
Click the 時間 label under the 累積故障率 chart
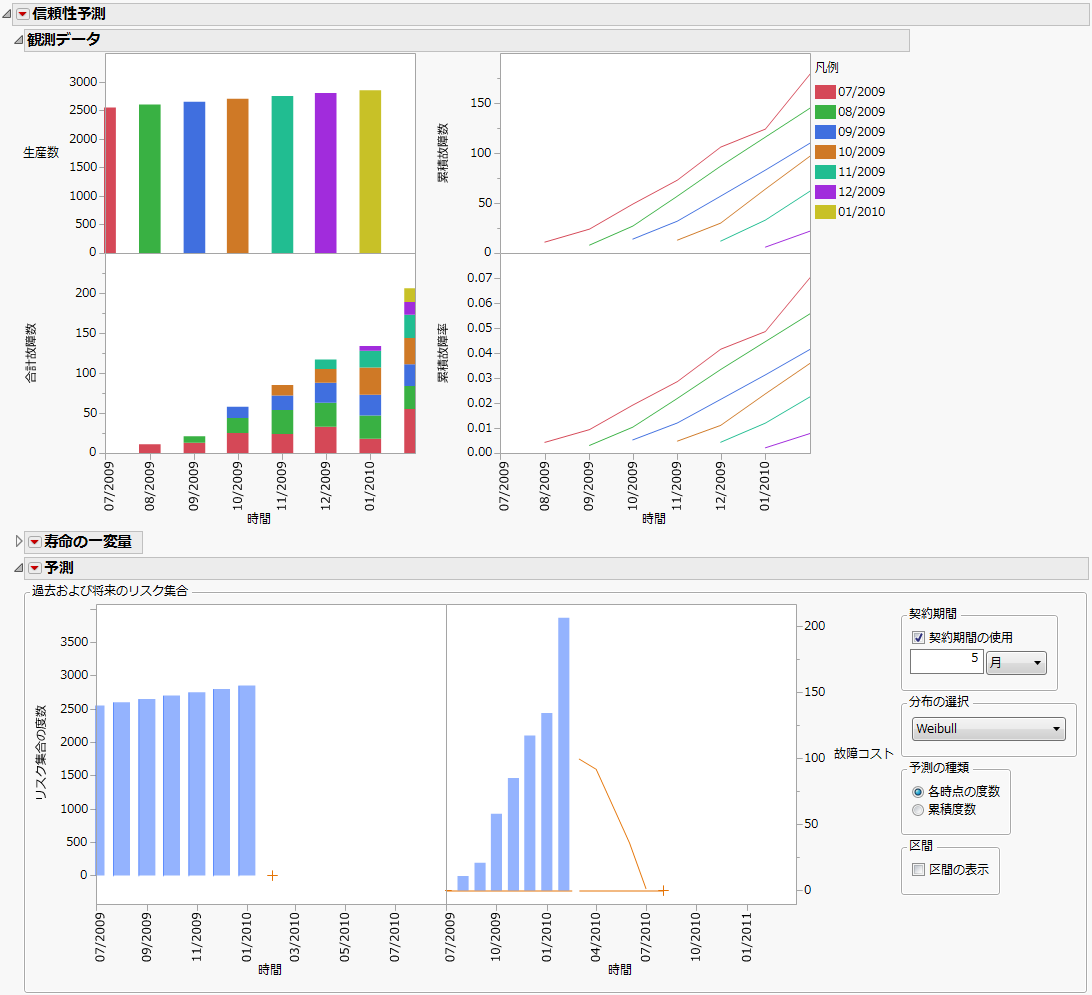tap(654, 519)
